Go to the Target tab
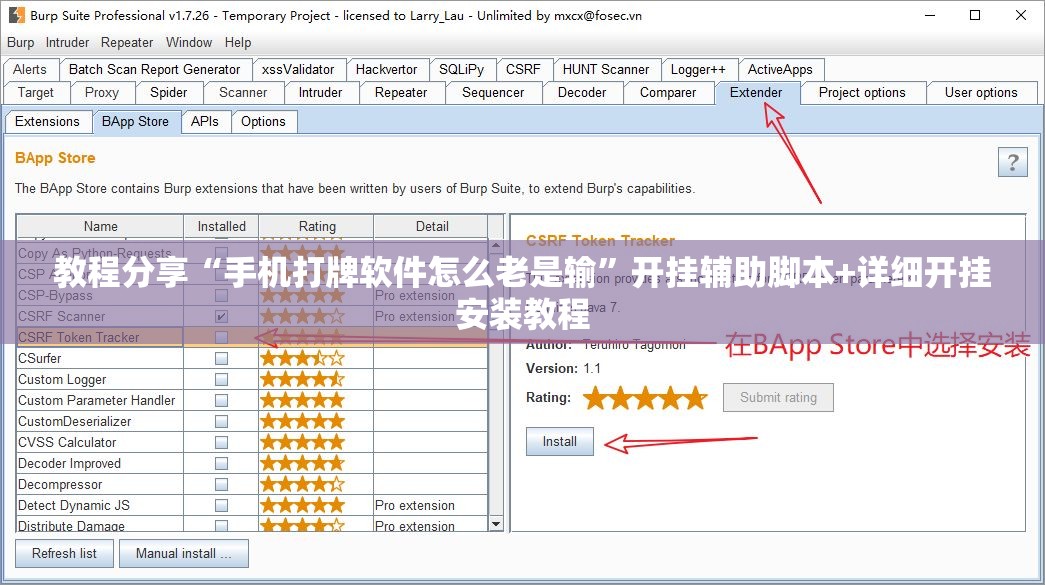Image resolution: width=1045 pixels, height=585 pixels. [x=36, y=93]
